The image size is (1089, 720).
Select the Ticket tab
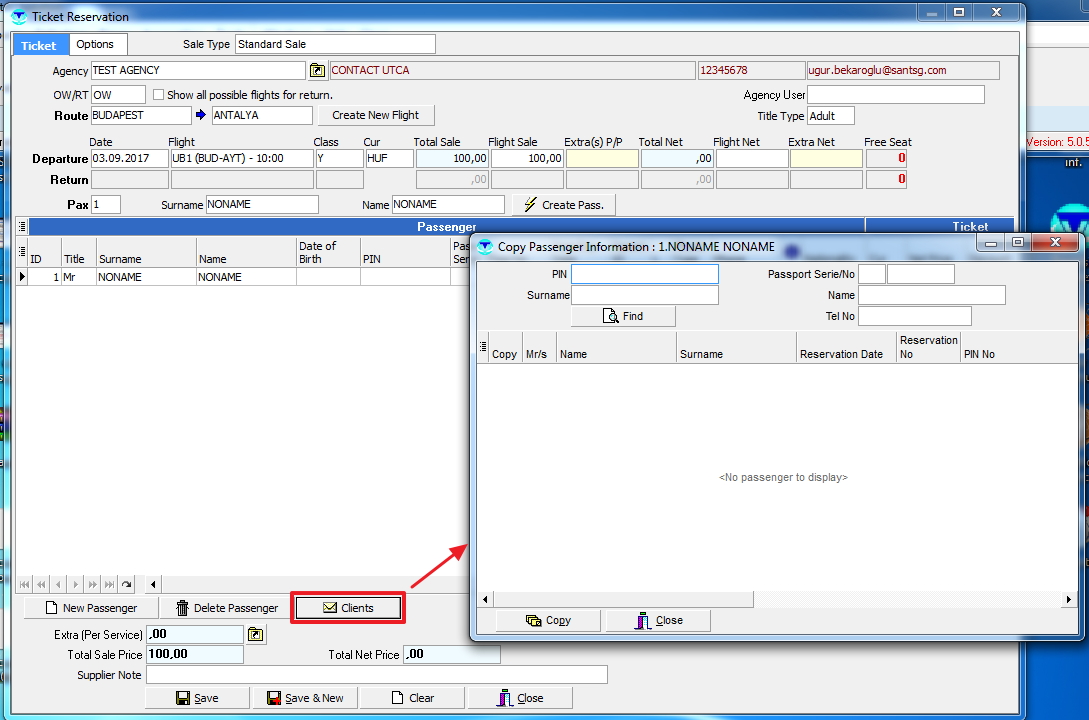point(39,45)
